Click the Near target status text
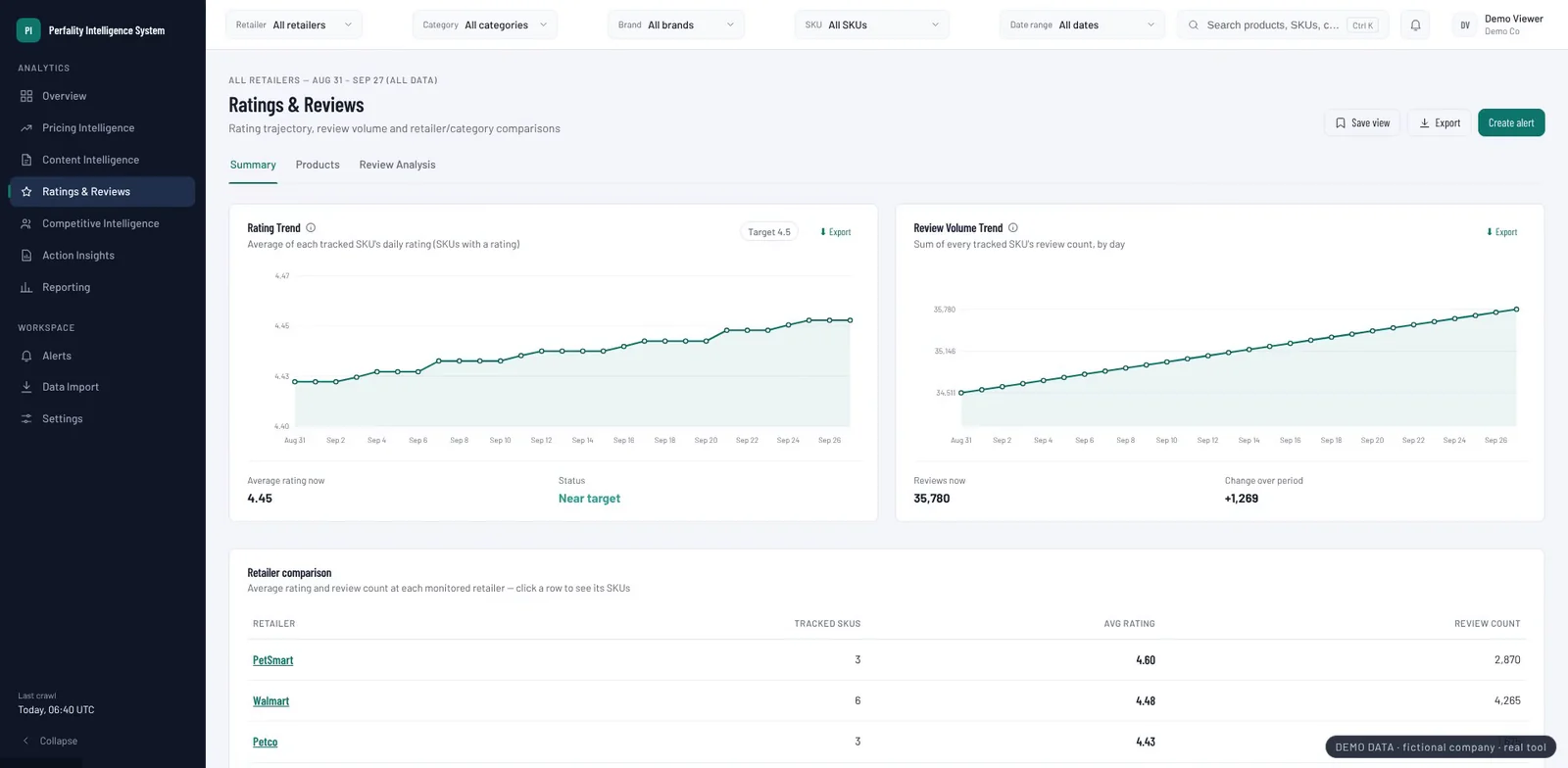 coord(589,499)
